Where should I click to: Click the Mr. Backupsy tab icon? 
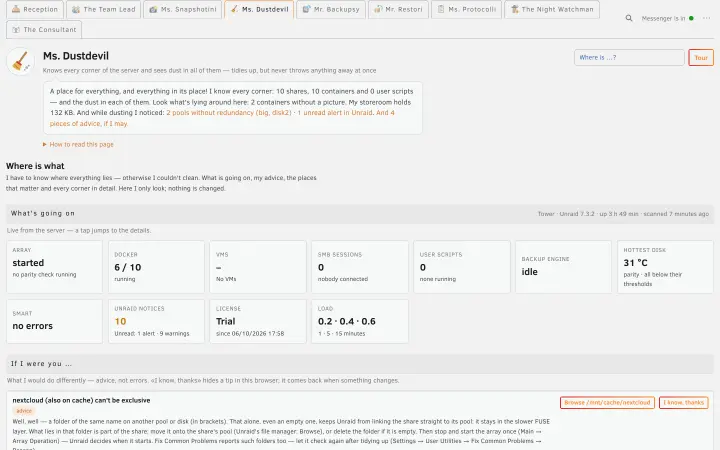pos(306,9)
